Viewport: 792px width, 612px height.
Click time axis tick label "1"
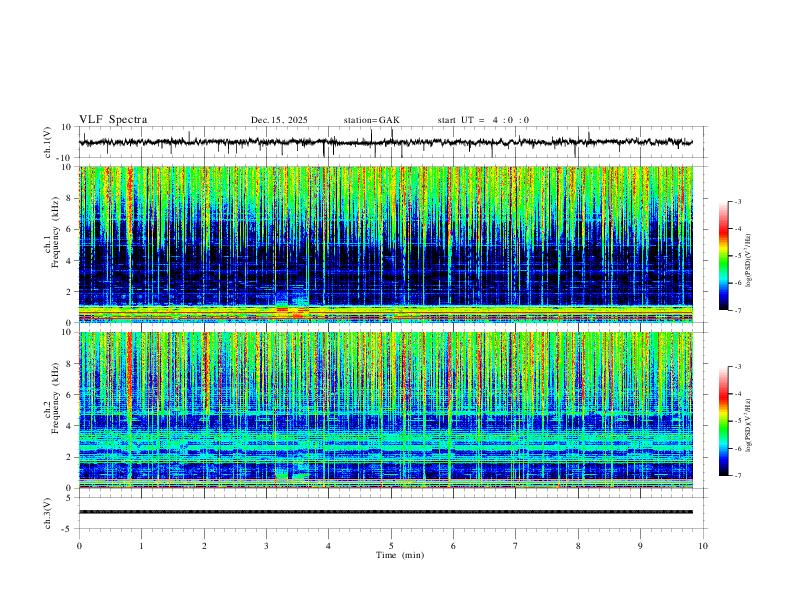pyautogui.click(x=142, y=546)
